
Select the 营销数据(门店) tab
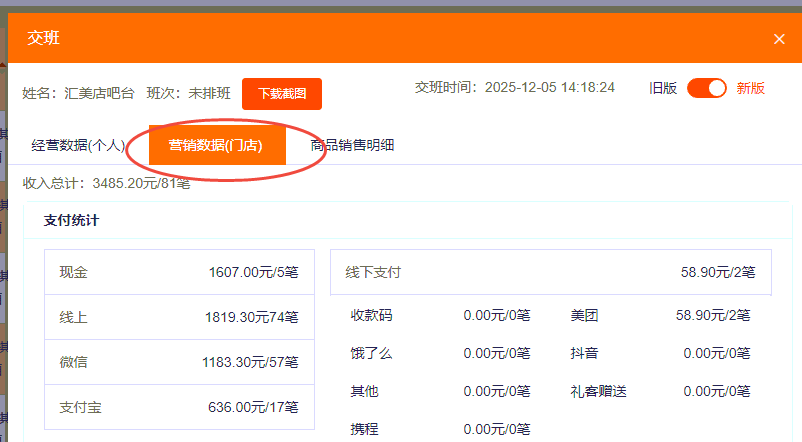(216, 145)
